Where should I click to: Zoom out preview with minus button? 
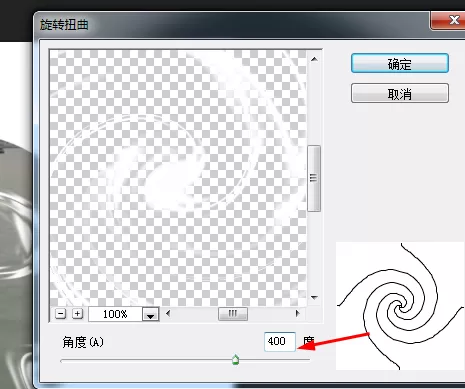[60, 314]
